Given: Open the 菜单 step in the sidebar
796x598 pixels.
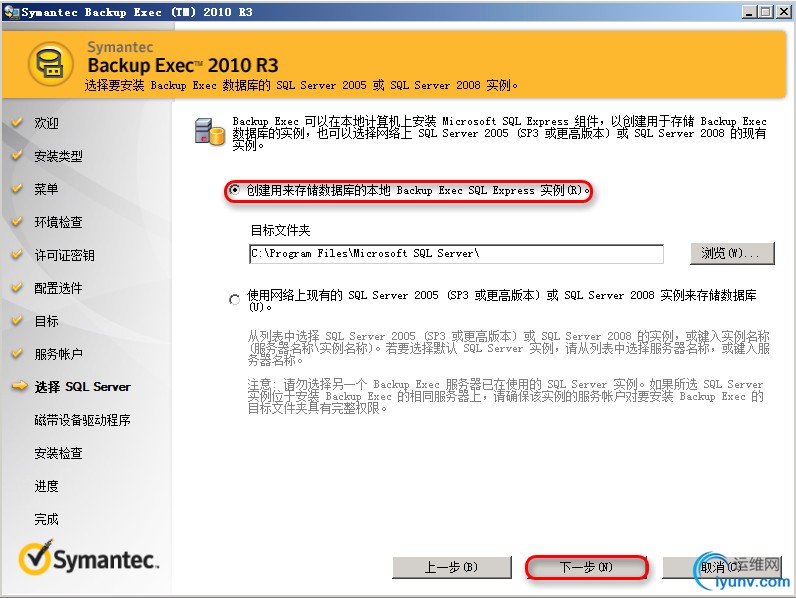Looking at the screenshot, I should [x=46, y=189].
